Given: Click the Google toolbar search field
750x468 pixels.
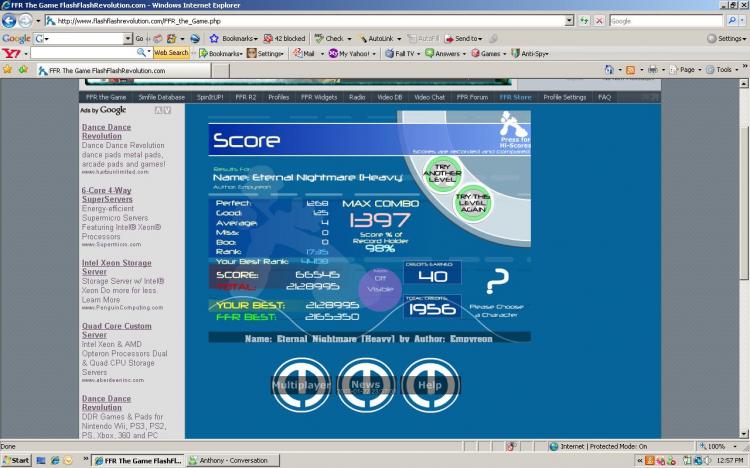Looking at the screenshot, I should pos(83,38).
